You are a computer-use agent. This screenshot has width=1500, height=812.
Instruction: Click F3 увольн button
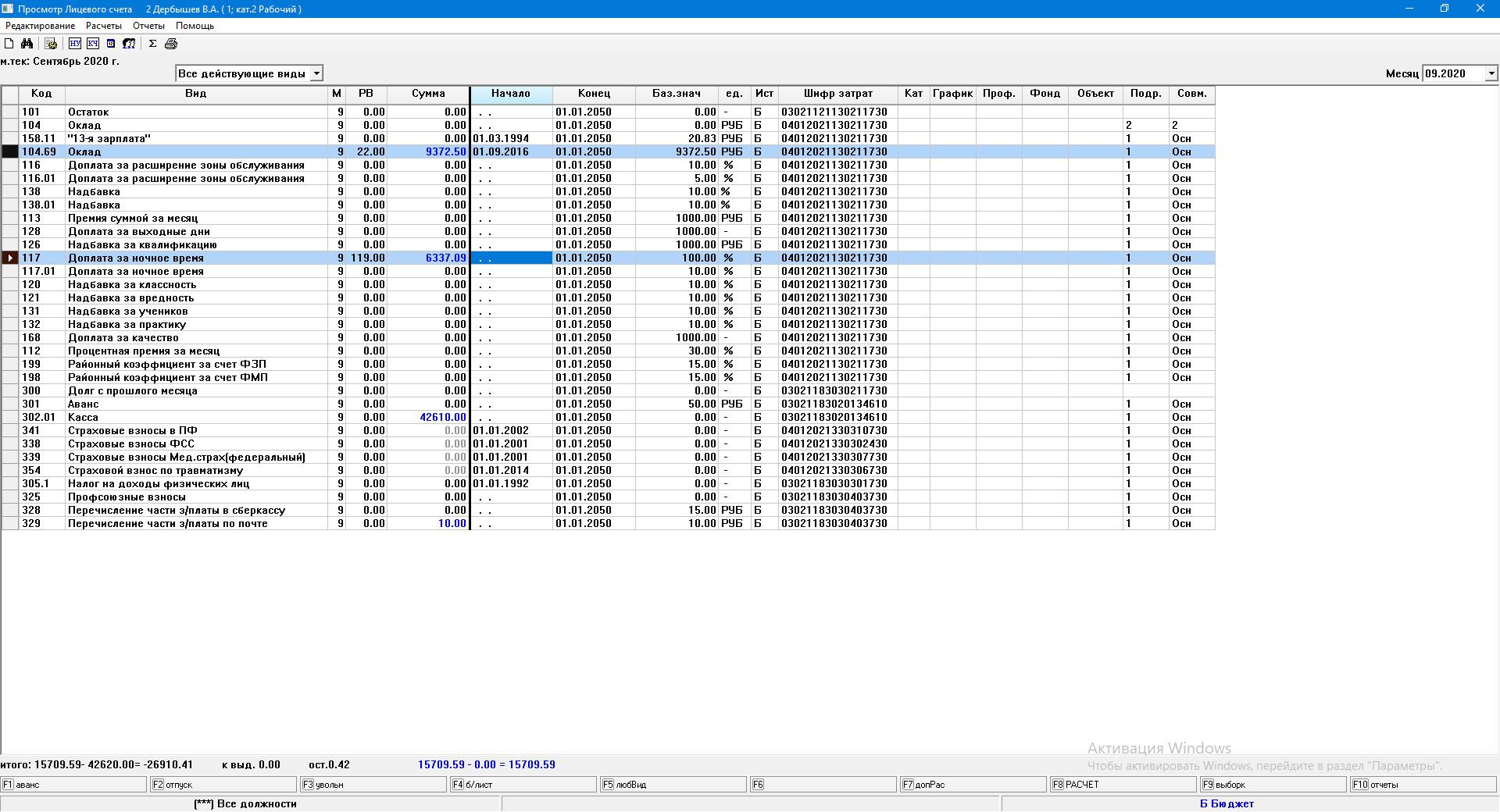pyautogui.click(x=373, y=785)
